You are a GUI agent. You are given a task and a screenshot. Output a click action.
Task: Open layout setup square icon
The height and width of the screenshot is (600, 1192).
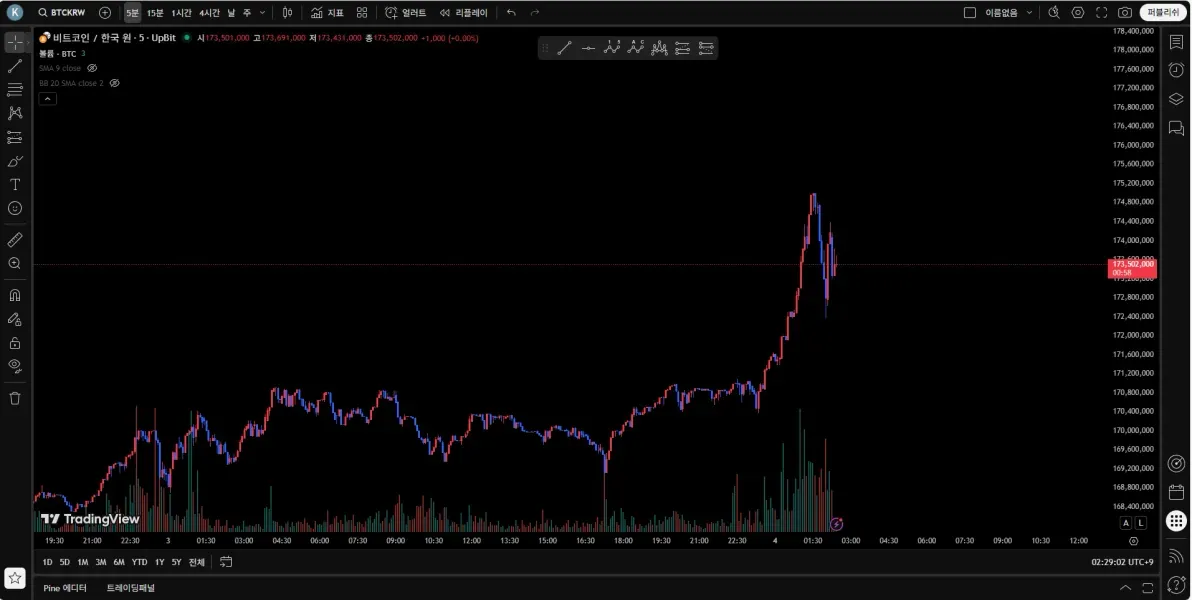[969, 13]
